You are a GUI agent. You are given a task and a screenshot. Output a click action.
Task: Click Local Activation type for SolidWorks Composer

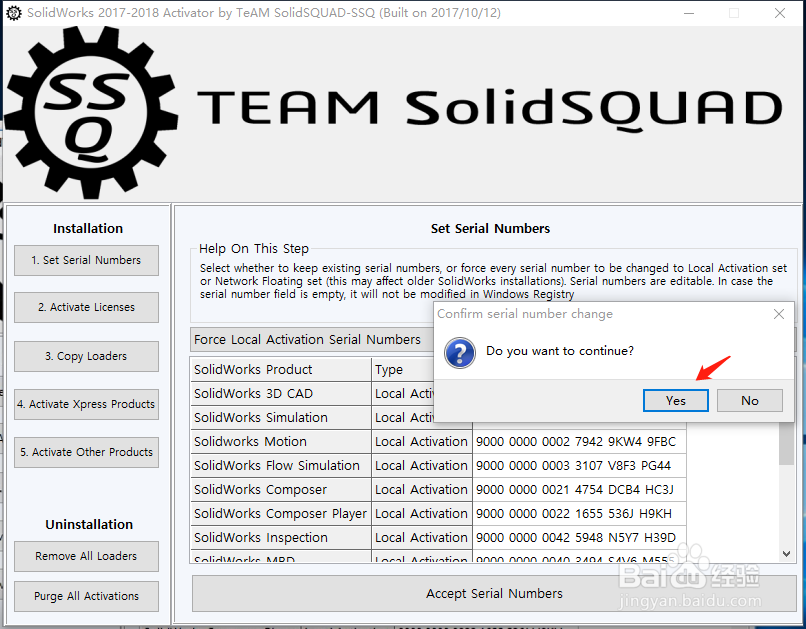point(422,490)
